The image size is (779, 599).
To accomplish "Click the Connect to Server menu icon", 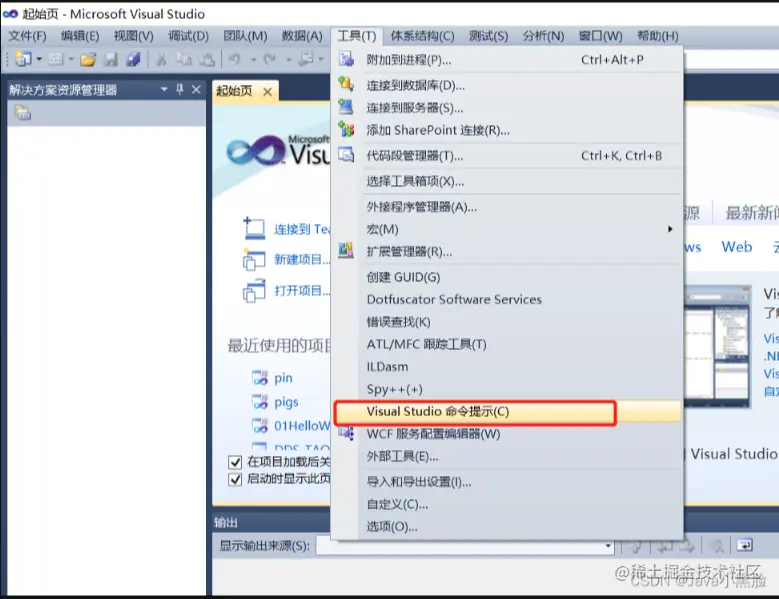I will [x=346, y=107].
